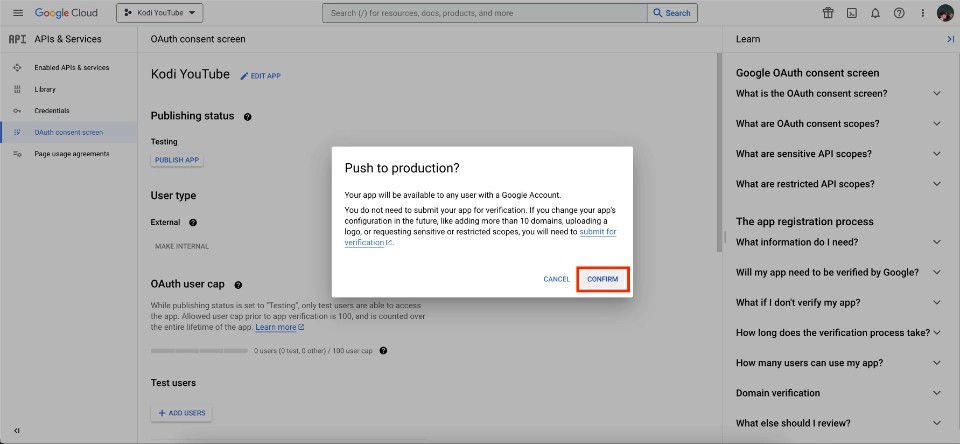The height and width of the screenshot is (444, 960).
Task: Open Page usage agreements
Action: pyautogui.click(x=69, y=154)
